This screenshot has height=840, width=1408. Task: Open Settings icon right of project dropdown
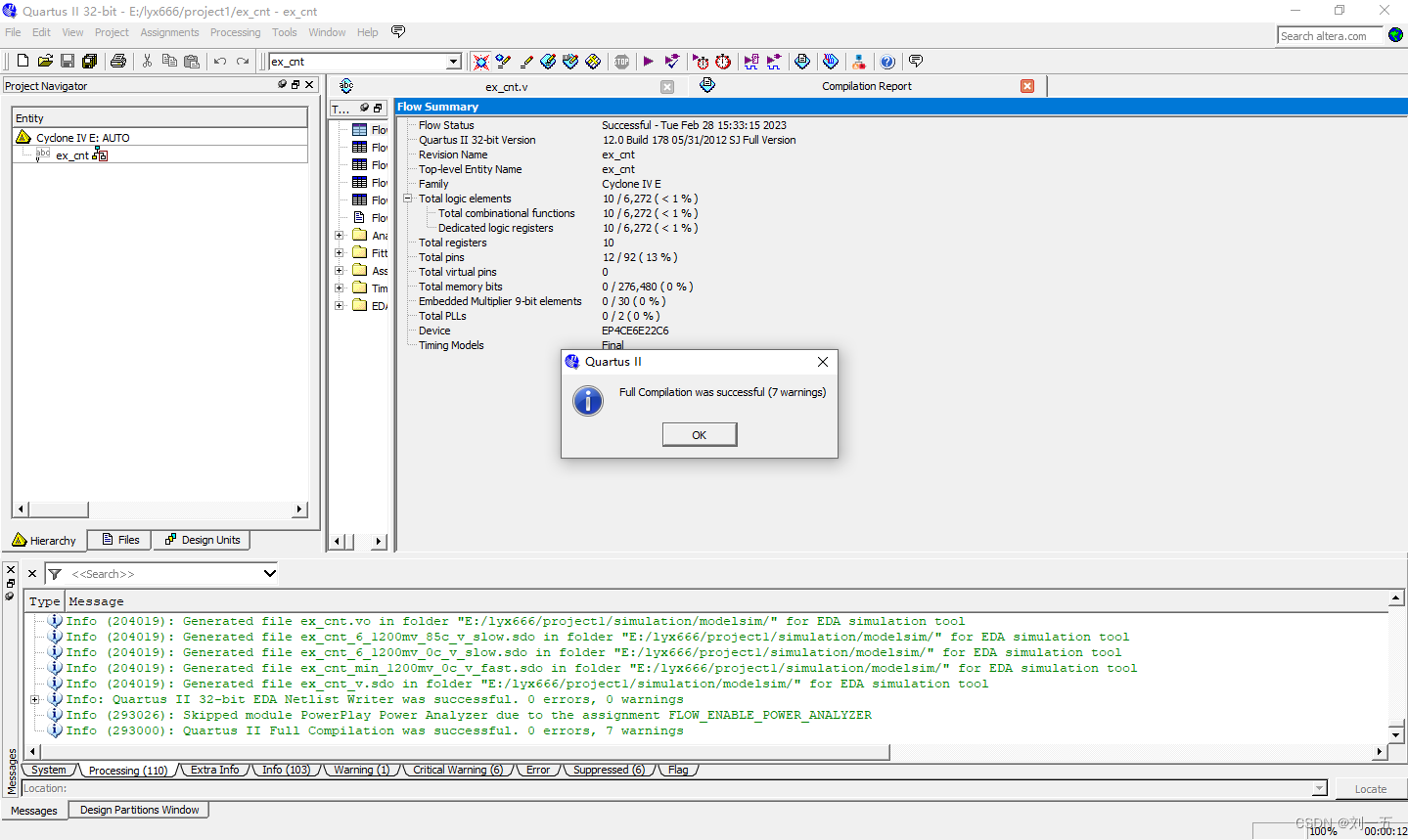tap(481, 62)
